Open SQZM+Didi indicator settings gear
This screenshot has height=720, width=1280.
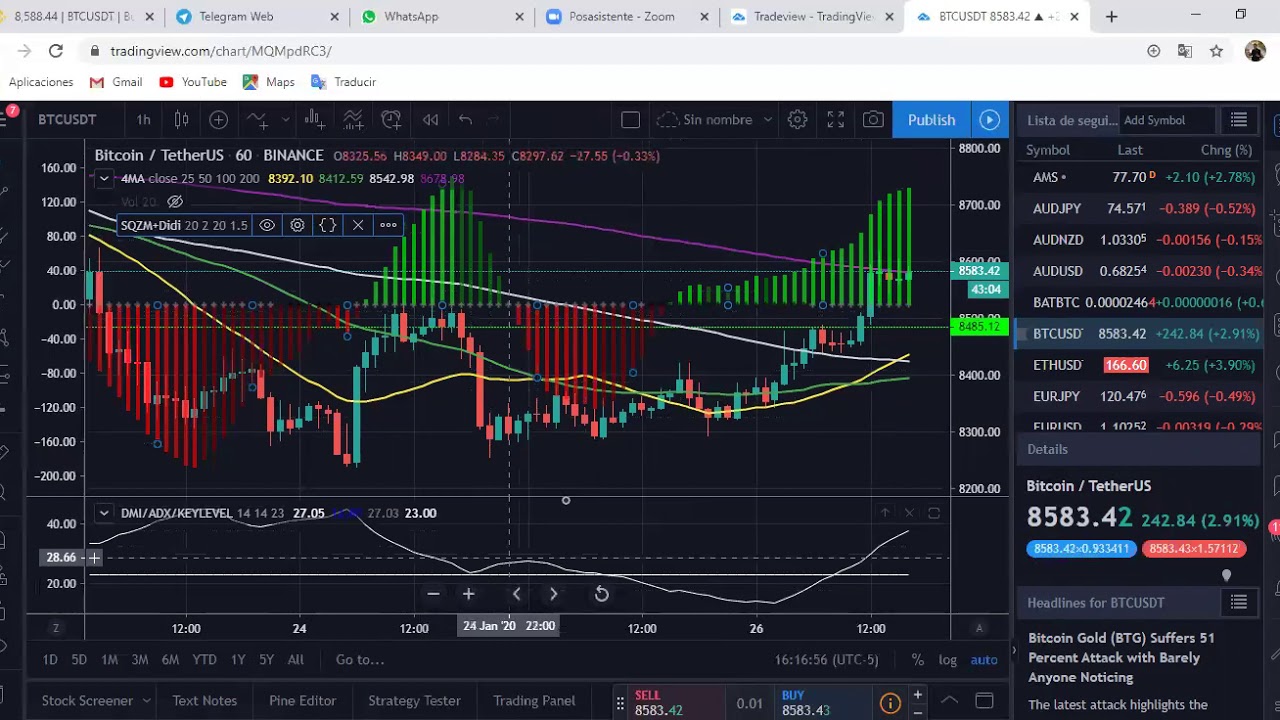pyautogui.click(x=297, y=225)
